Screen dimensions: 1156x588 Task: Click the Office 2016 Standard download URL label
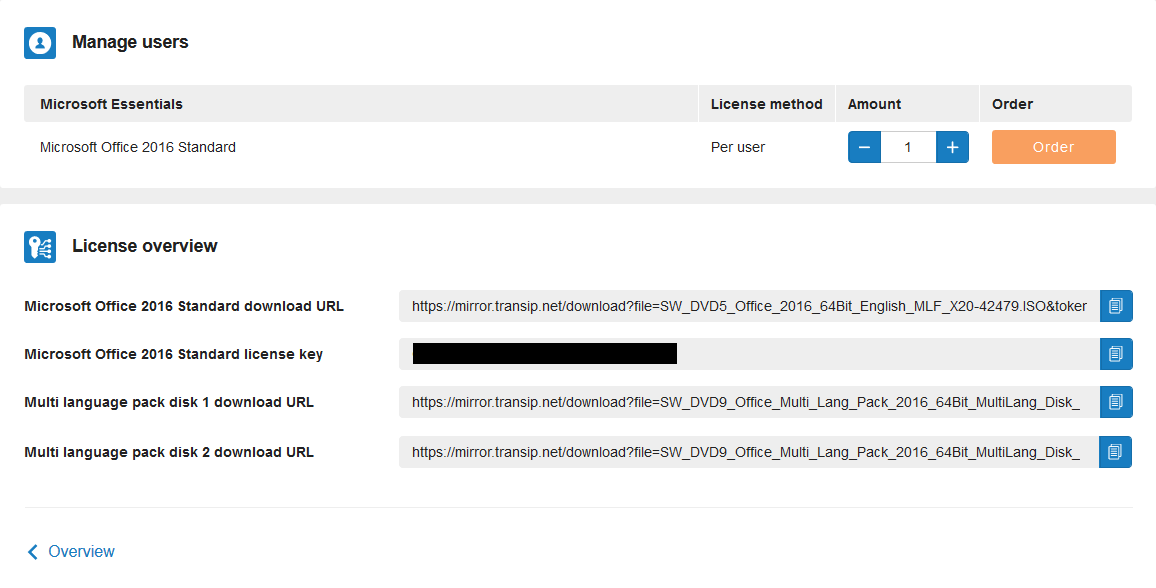[x=184, y=307]
